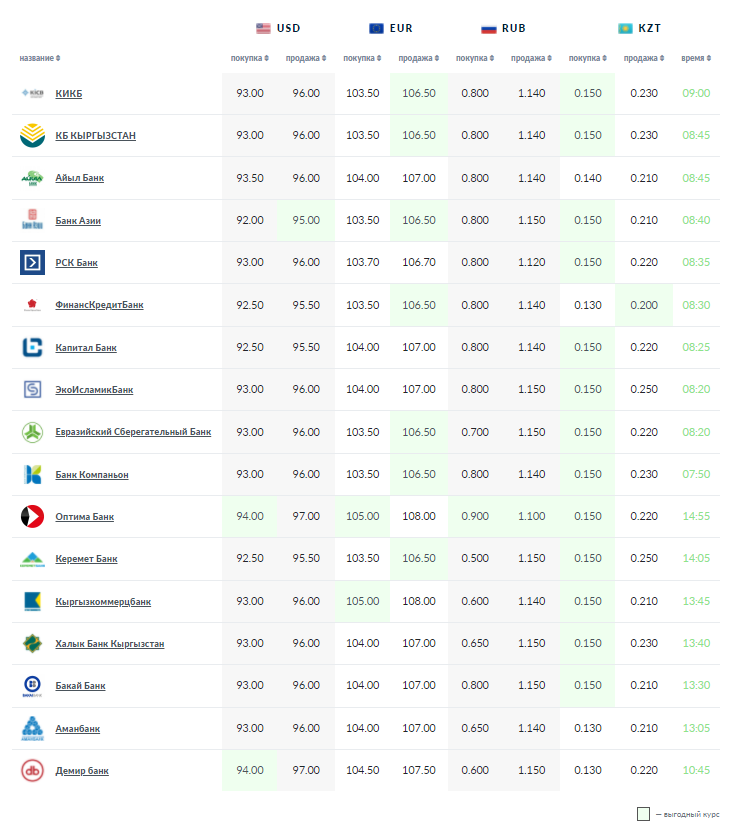
Task: Click Оптима Банк USD покупка rate 94.00
Action: (250, 517)
